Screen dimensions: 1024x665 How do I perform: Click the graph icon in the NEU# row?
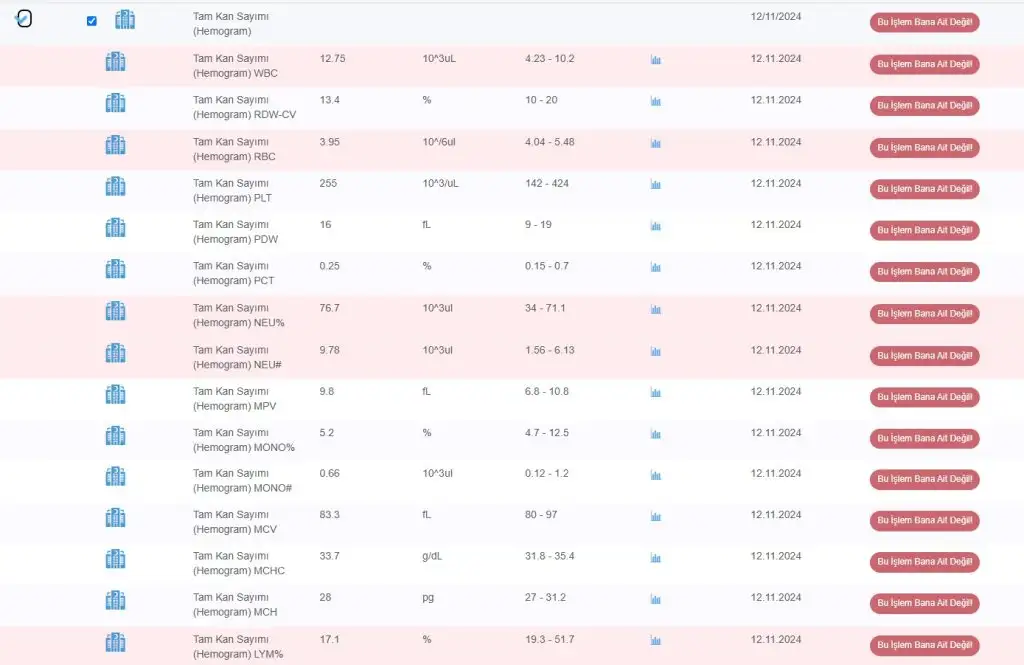point(656,352)
